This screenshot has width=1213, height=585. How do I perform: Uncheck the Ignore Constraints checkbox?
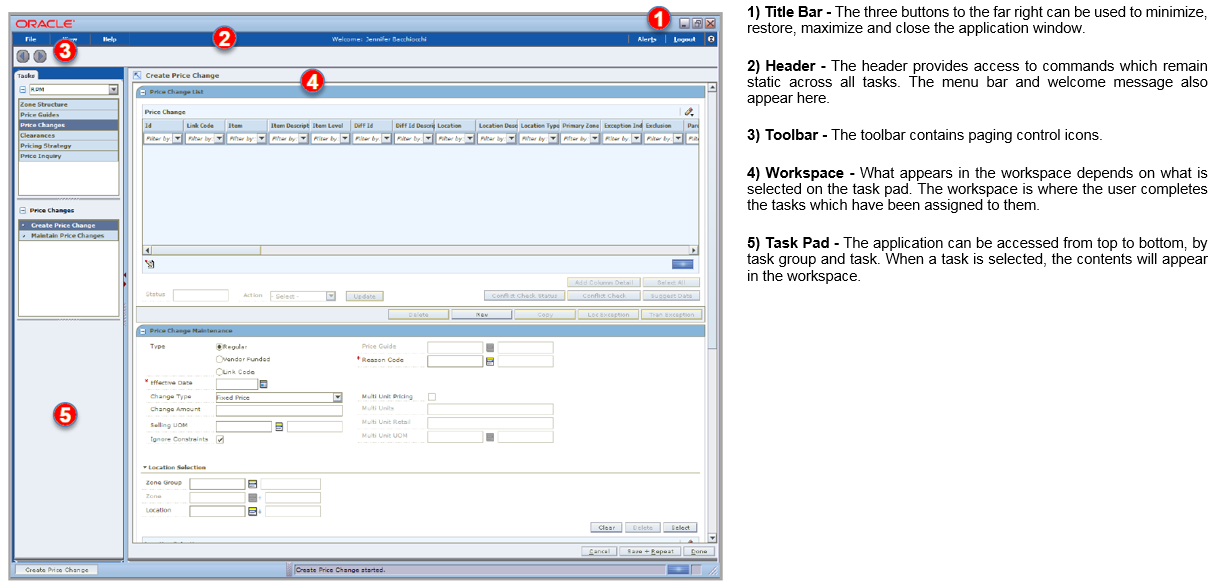[219, 440]
